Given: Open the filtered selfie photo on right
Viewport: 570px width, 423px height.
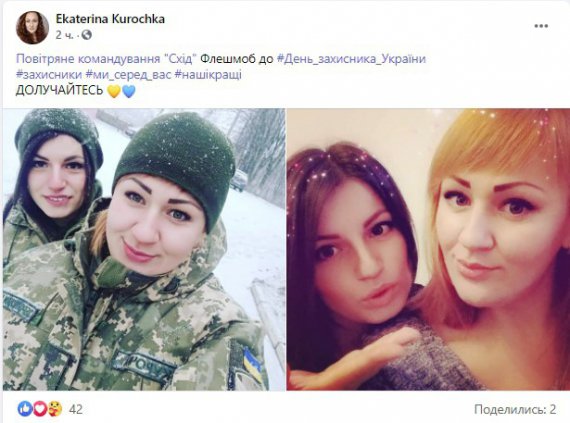Looking at the screenshot, I should (x=428, y=249).
